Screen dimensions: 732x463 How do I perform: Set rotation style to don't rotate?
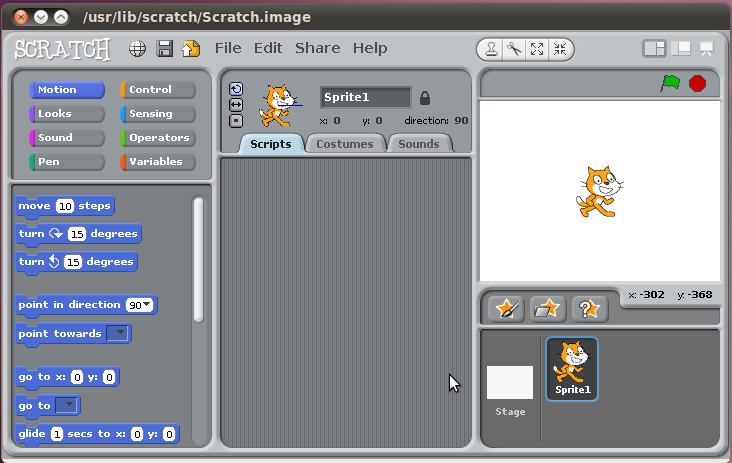[236, 121]
